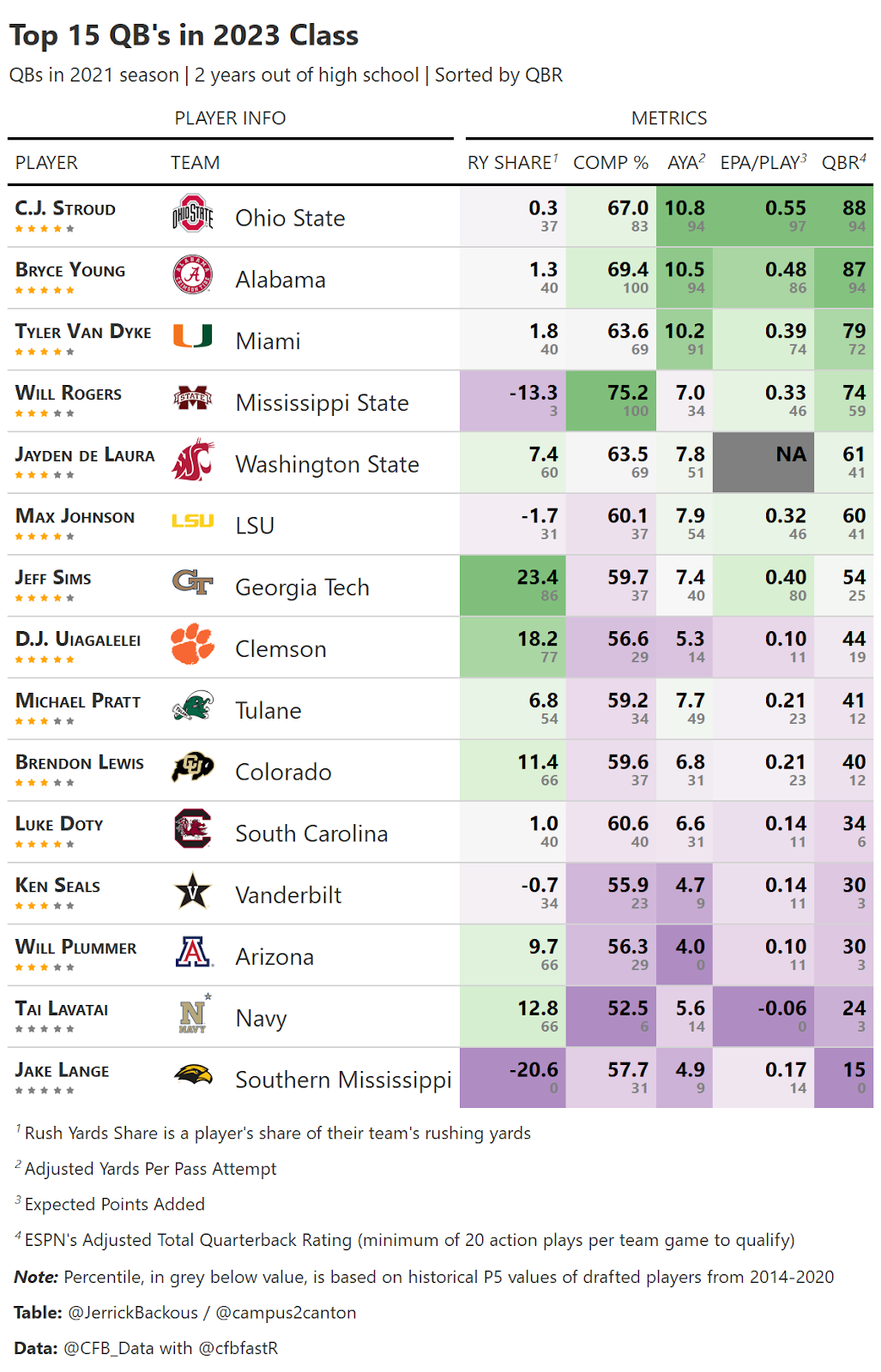Screen dimensions: 881x1372
Task: Click the Mississippi State team logo
Action: tap(193, 398)
